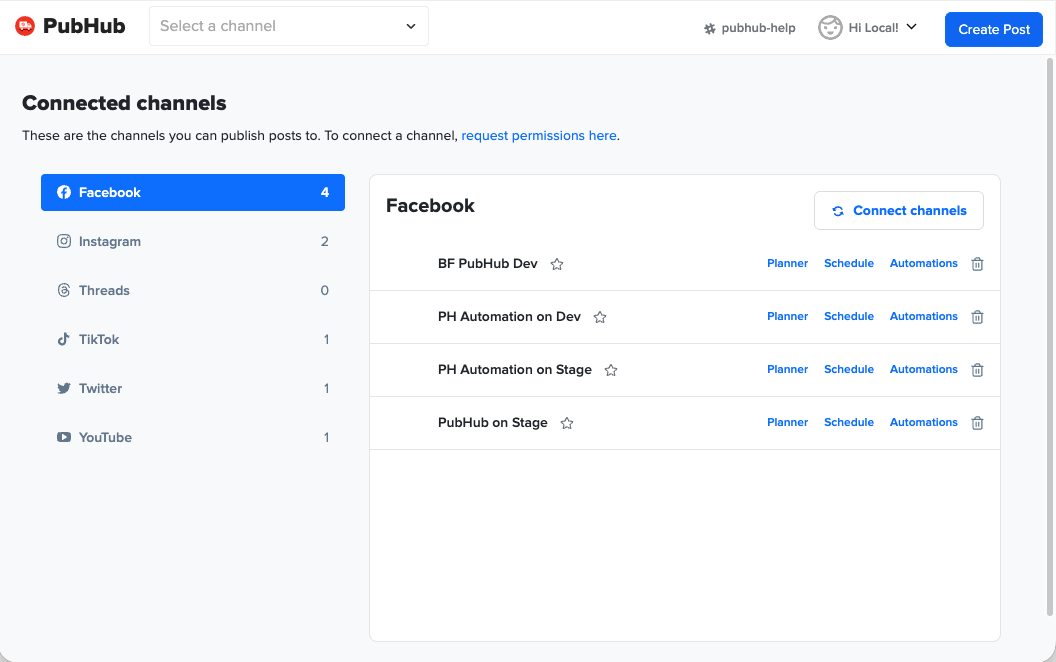Viewport: 1056px width, 662px height.
Task: Favorite the BF PubHub Dev channel star
Action: pos(557,264)
